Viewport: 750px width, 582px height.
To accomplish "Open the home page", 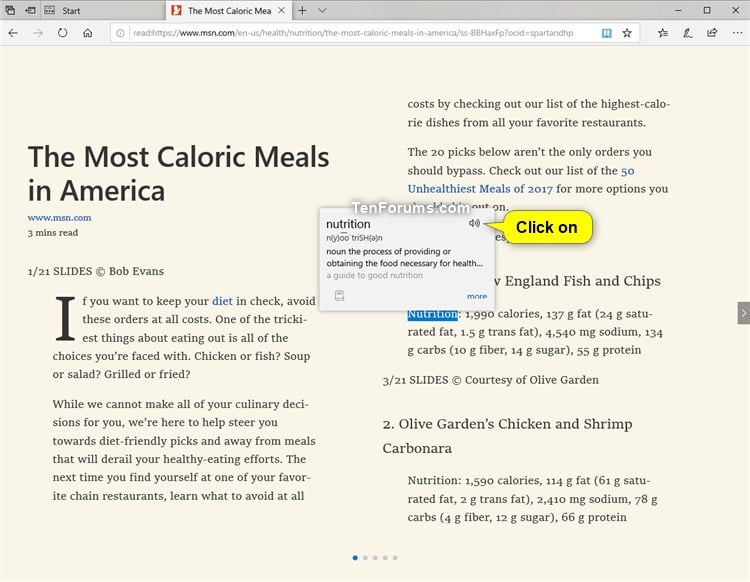I will coord(88,33).
